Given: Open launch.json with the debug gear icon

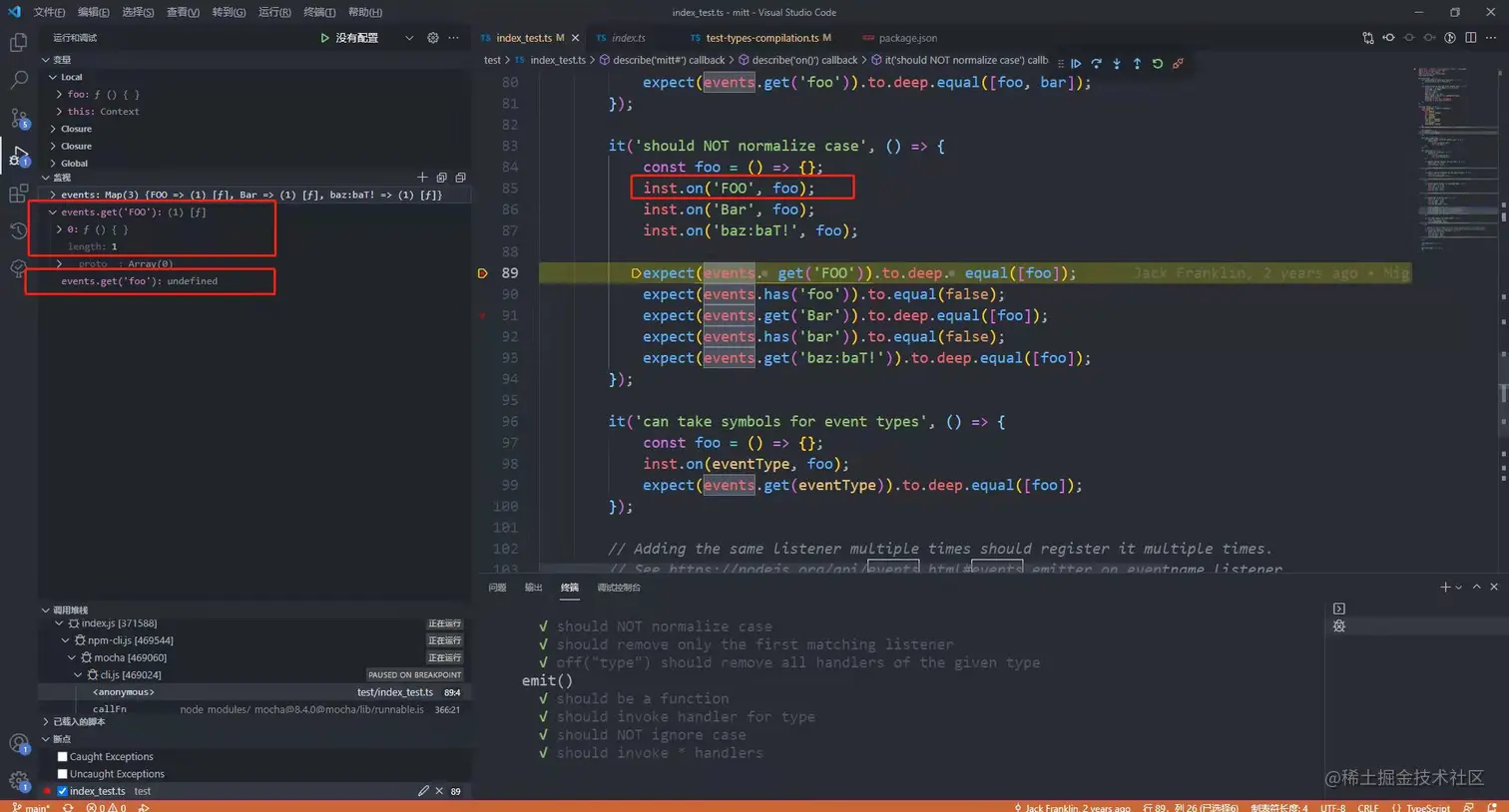Looking at the screenshot, I should (433, 38).
